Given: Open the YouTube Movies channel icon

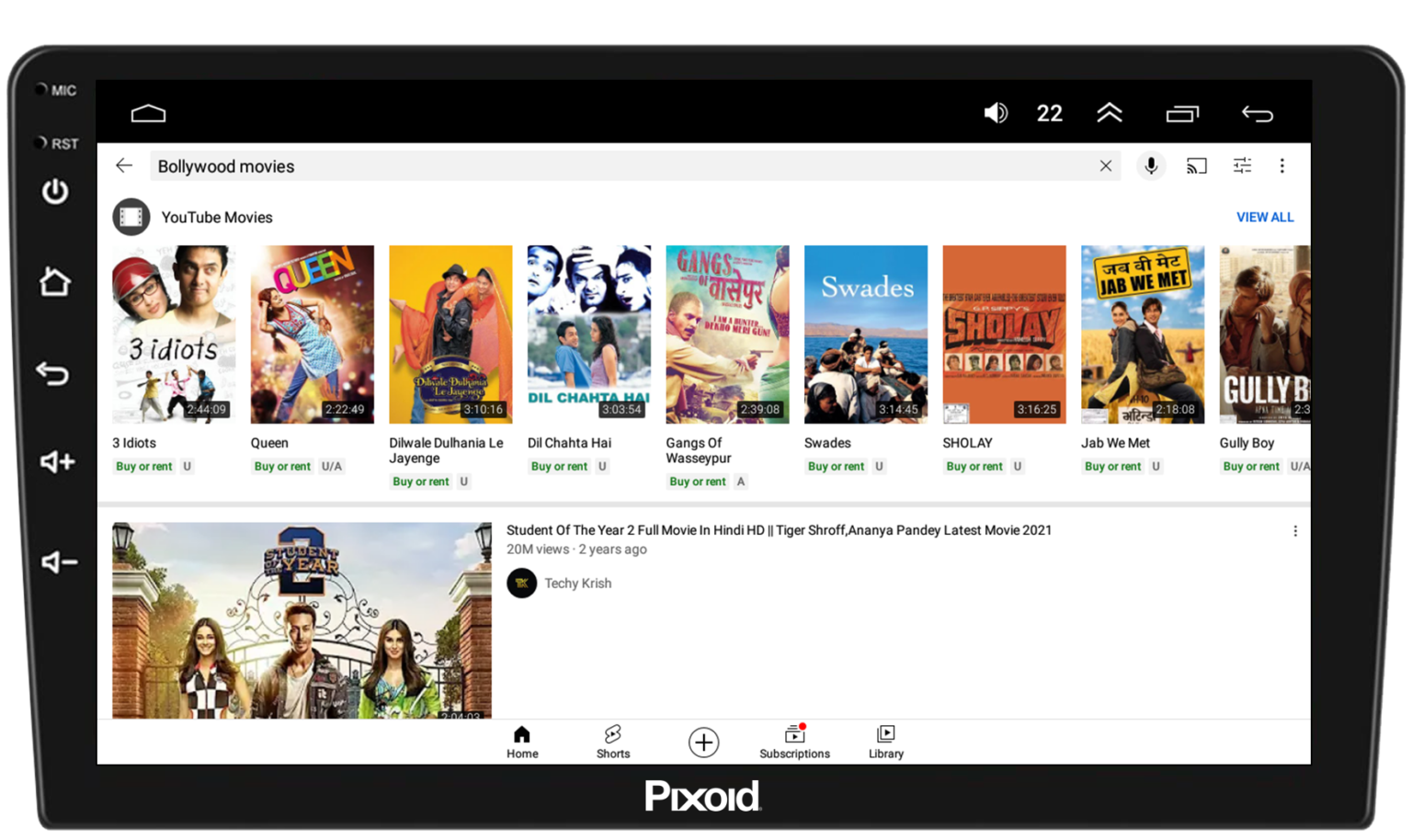Looking at the screenshot, I should (131, 217).
